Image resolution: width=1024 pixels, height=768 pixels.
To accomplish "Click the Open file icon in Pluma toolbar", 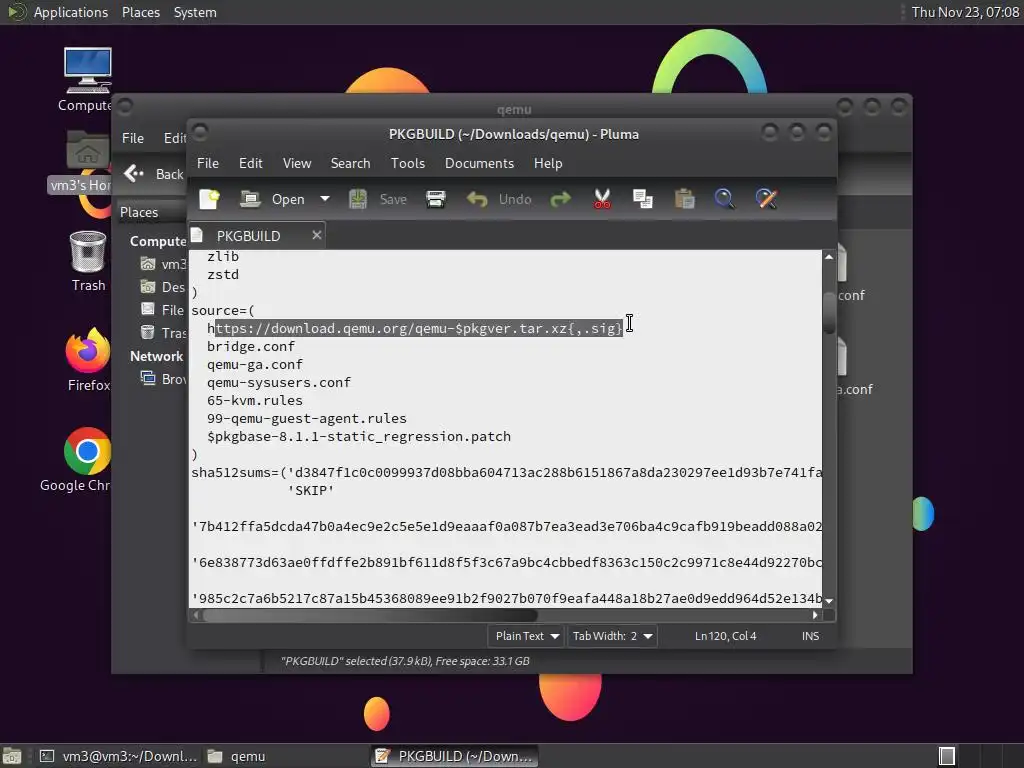I will pos(250,199).
